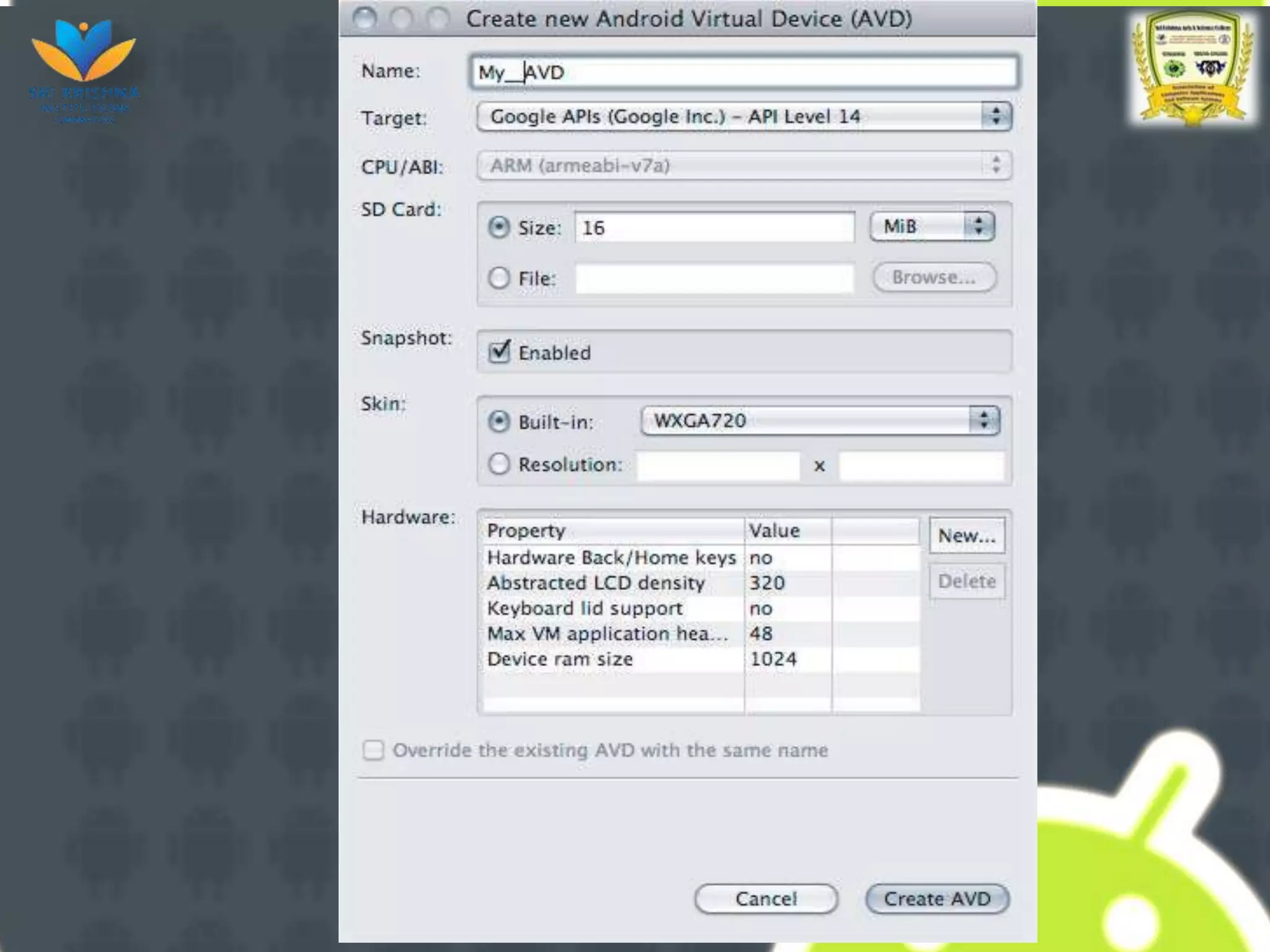
Task: Click the close window button
Action: (x=365, y=19)
